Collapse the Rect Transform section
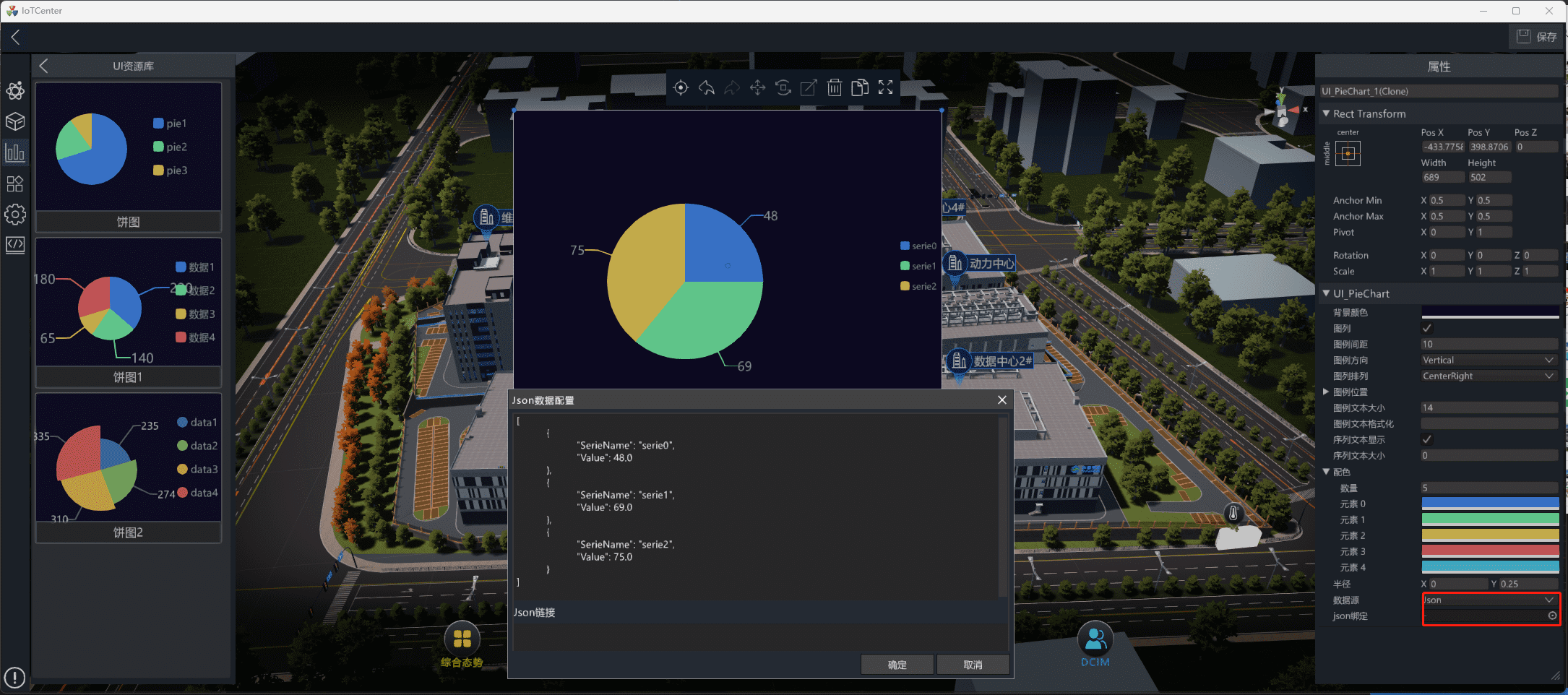Image resolution: width=1568 pixels, height=695 pixels. coord(1326,113)
